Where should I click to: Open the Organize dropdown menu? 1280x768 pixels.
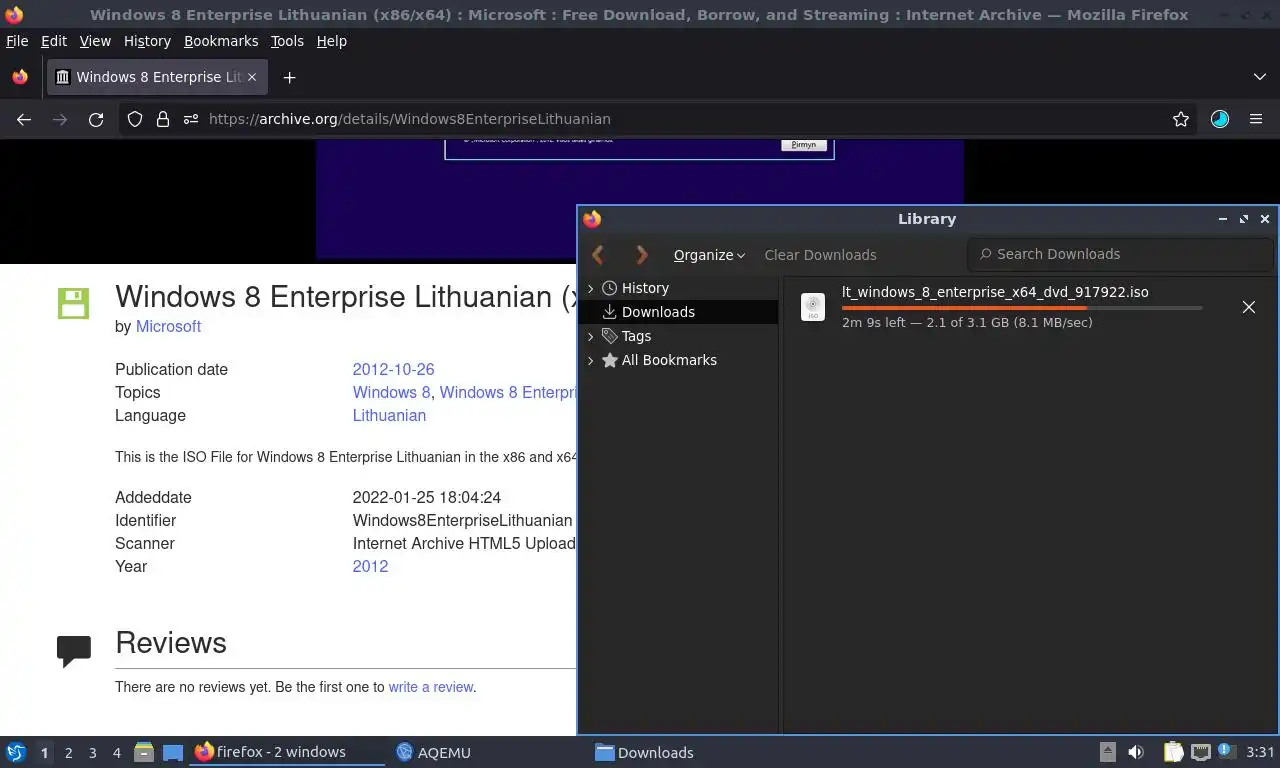tap(709, 255)
